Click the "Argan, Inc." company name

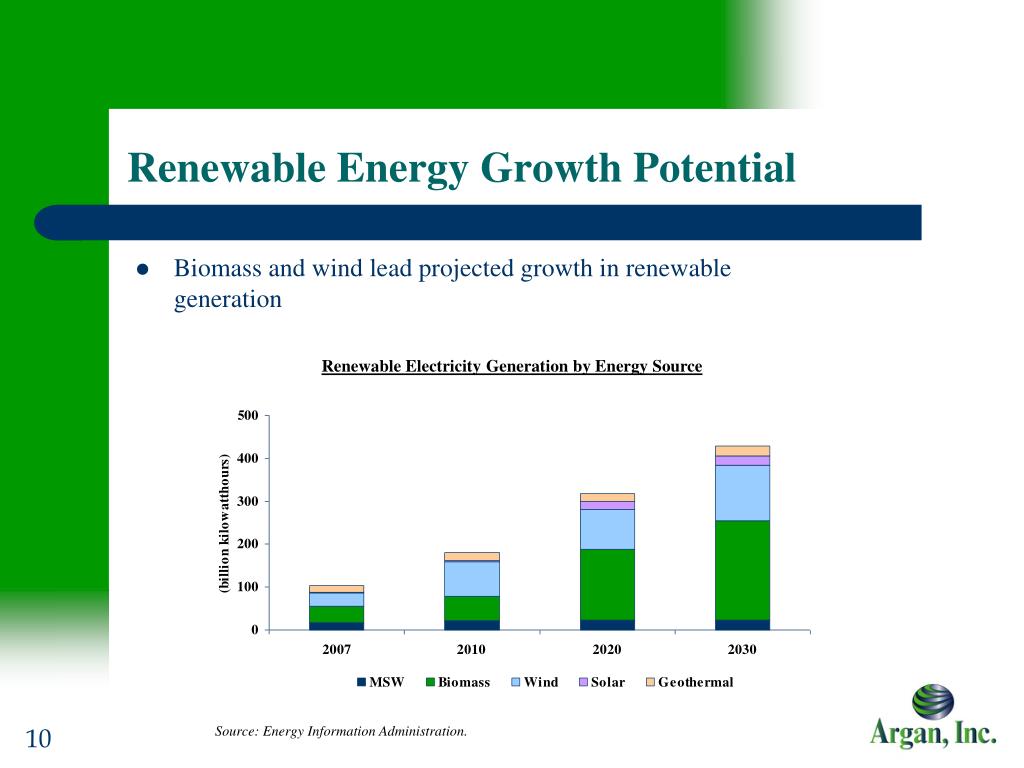933,733
